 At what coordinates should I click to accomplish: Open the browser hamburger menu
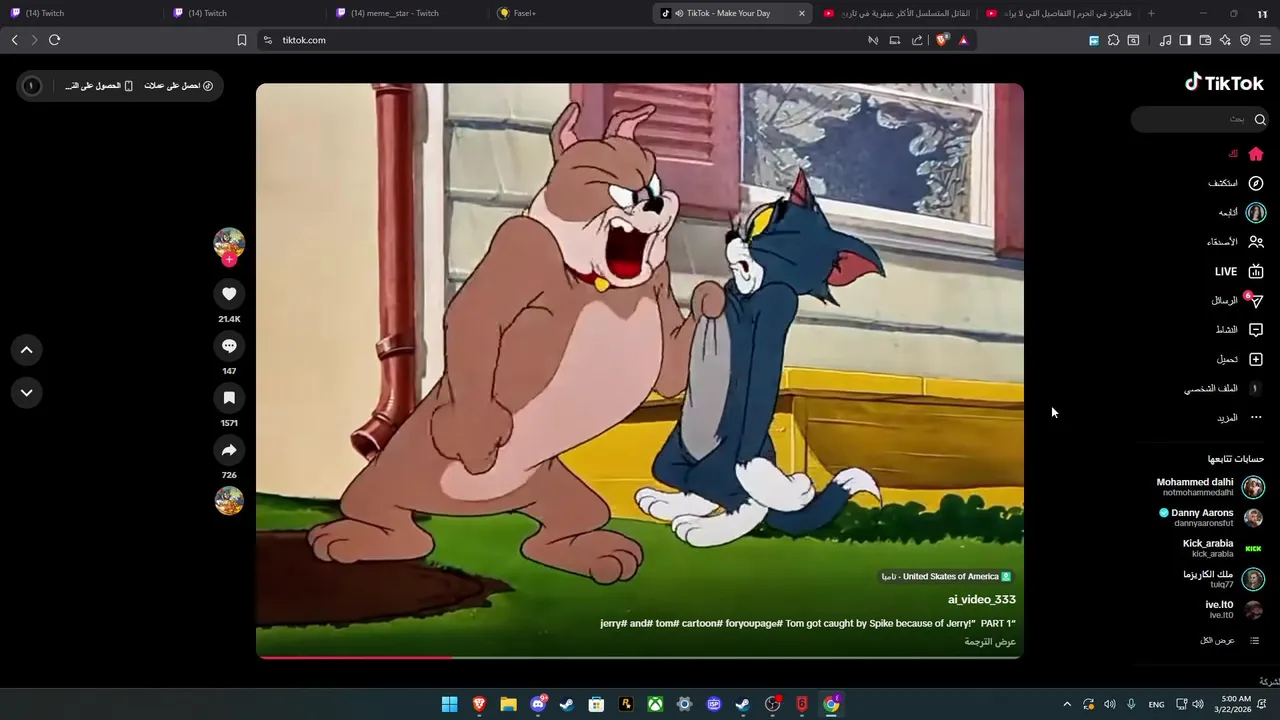[x=1265, y=40]
